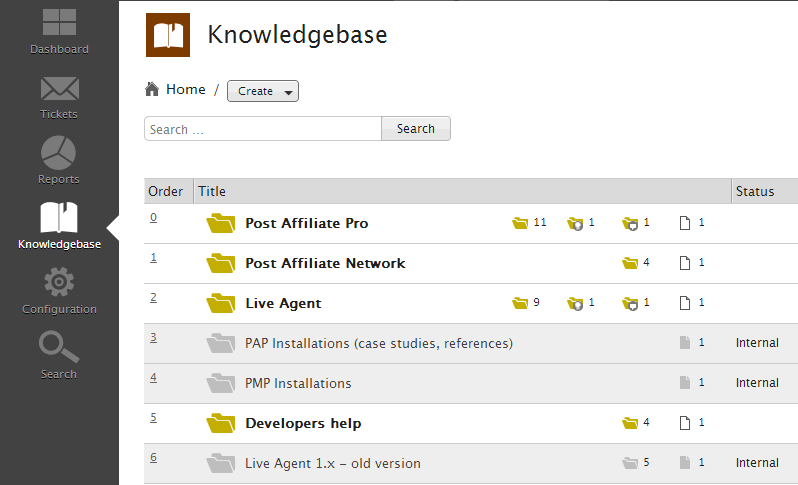
Task: Click subfolder count icon for Developers help
Action: pyautogui.click(x=629, y=423)
